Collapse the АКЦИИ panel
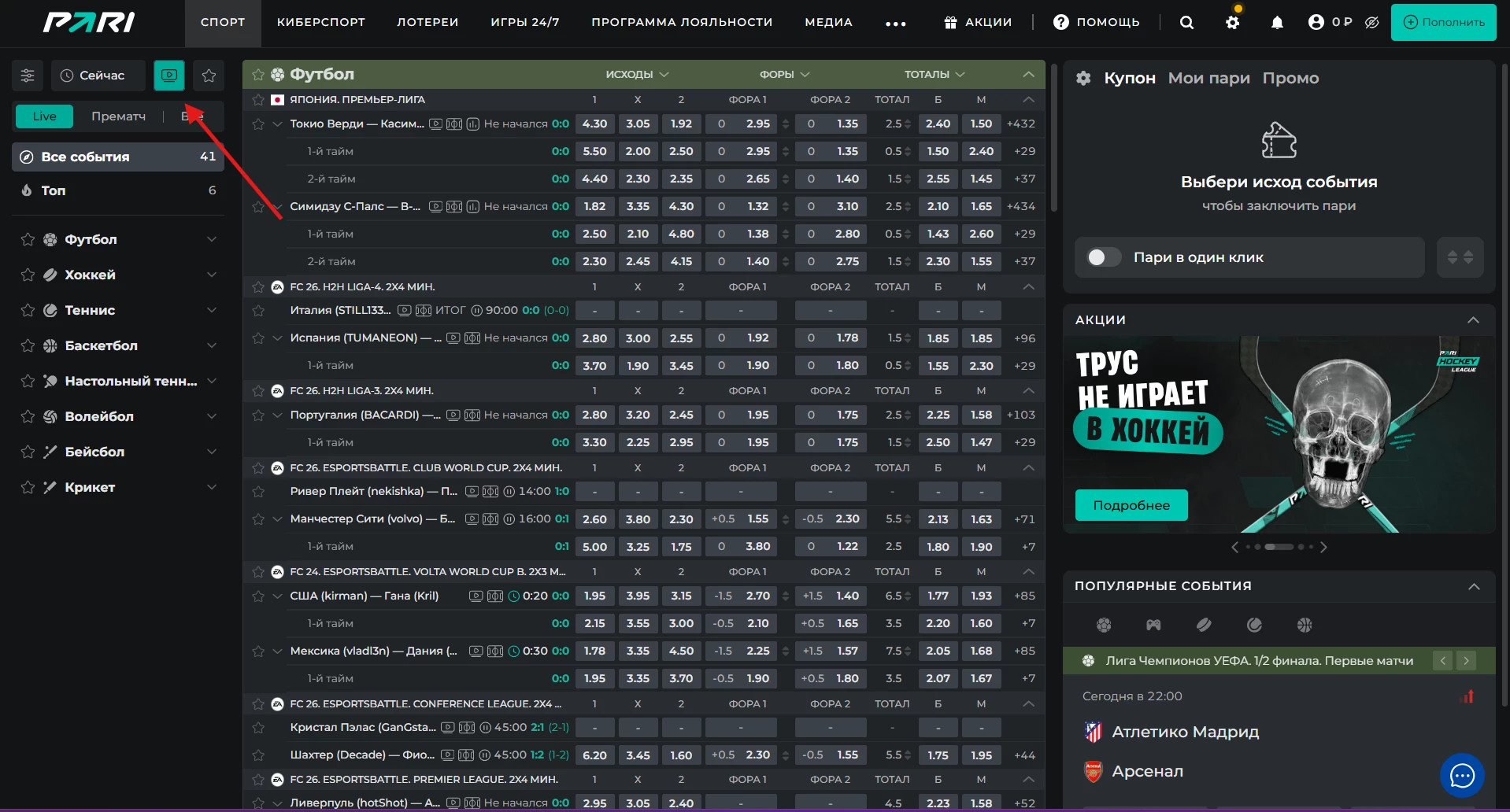The height and width of the screenshot is (812, 1510). 1473,320
